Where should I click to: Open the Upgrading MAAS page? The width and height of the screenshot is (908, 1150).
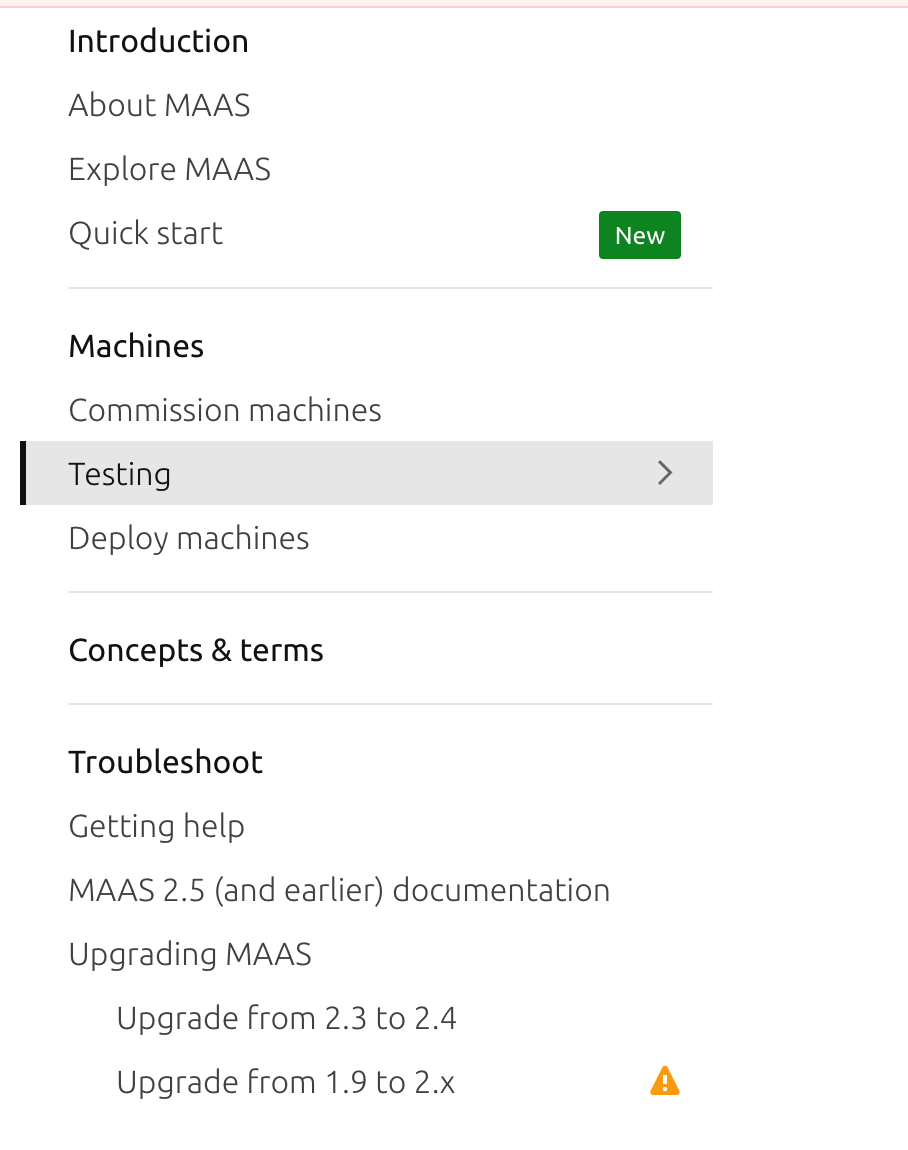tap(190, 954)
